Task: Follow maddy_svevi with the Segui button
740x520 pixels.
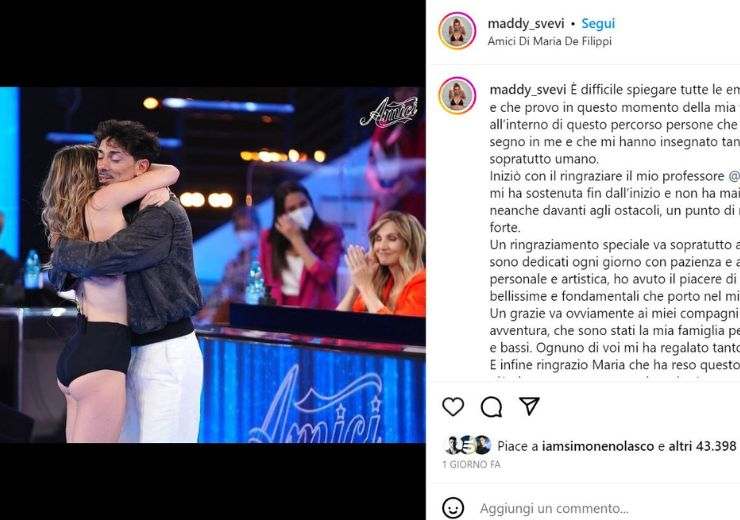Action: tap(598, 24)
